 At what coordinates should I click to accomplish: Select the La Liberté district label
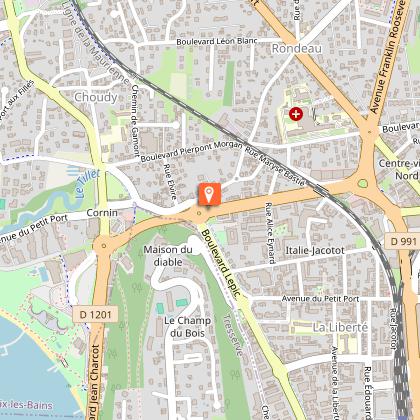pos(340,327)
